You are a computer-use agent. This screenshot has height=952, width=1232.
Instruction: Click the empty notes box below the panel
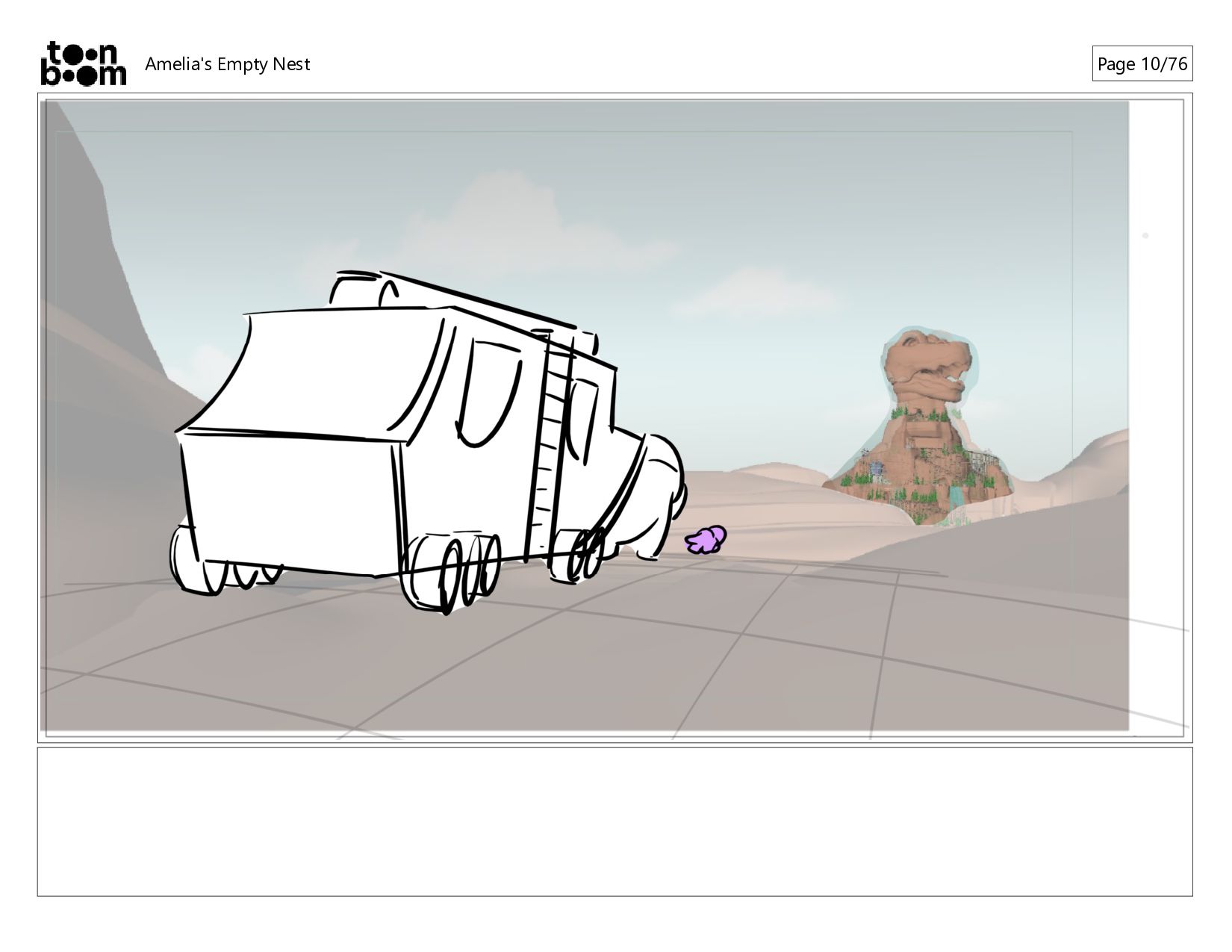pyautogui.click(x=615, y=821)
